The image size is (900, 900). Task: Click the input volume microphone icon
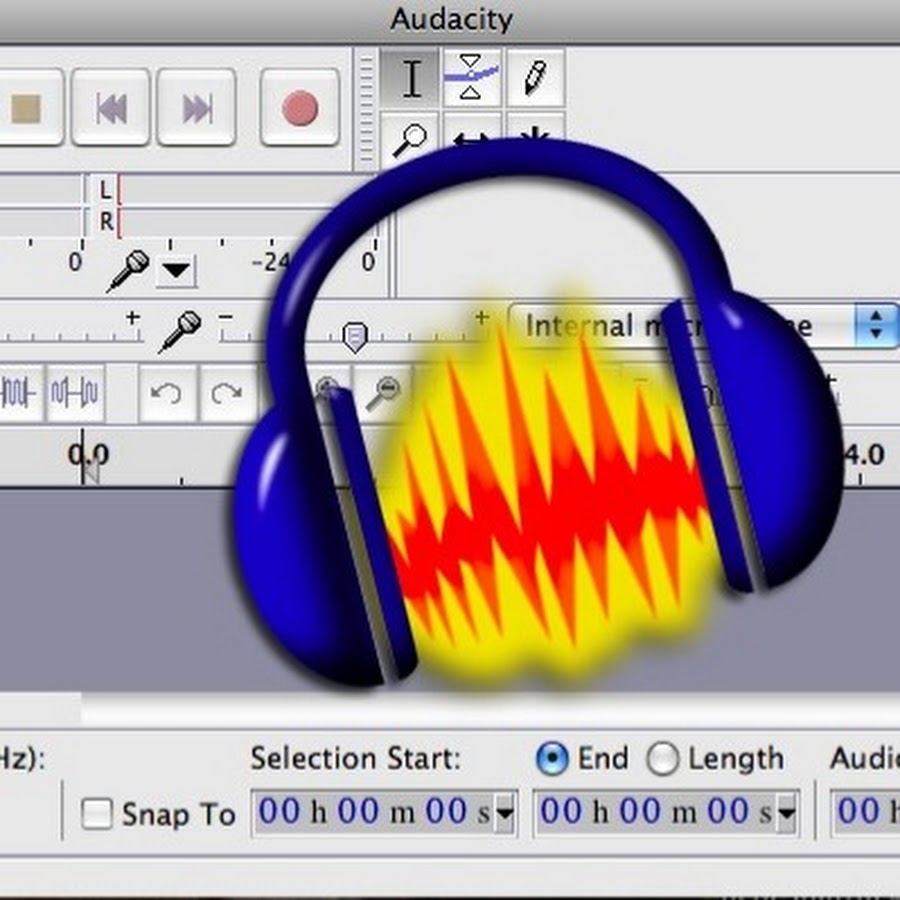[x=180, y=331]
